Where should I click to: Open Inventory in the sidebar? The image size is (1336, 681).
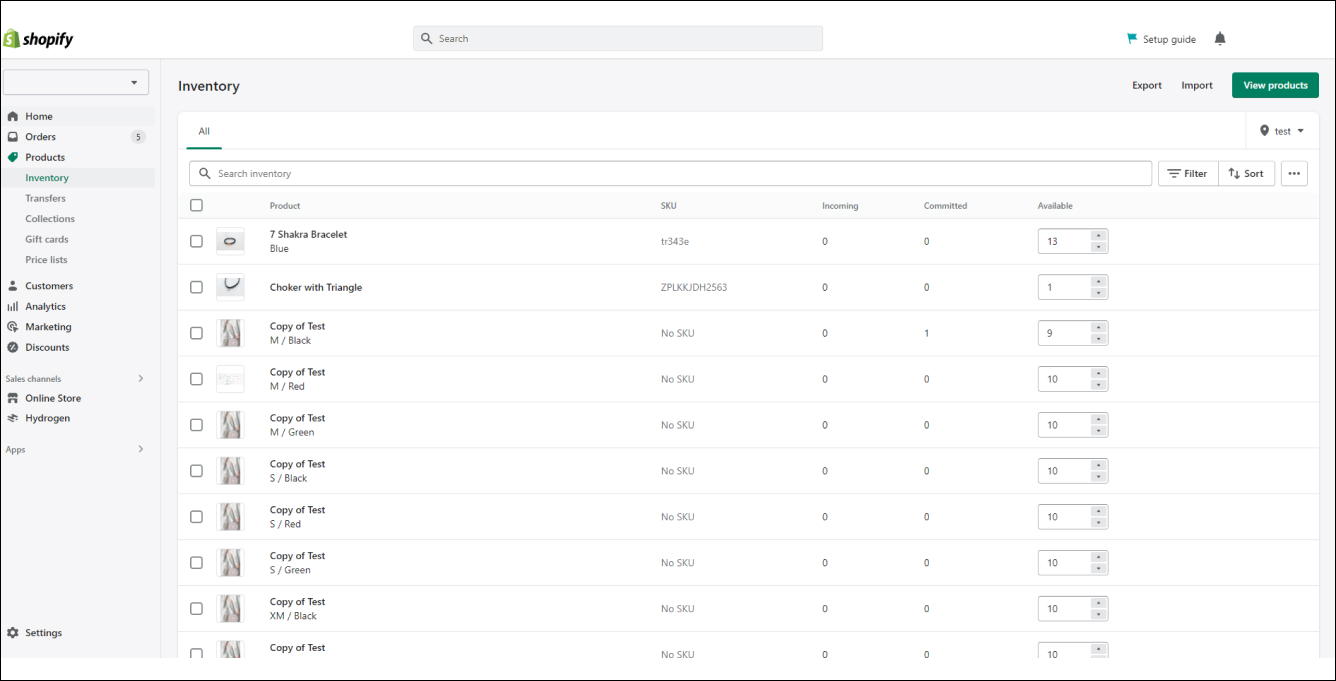pos(47,178)
